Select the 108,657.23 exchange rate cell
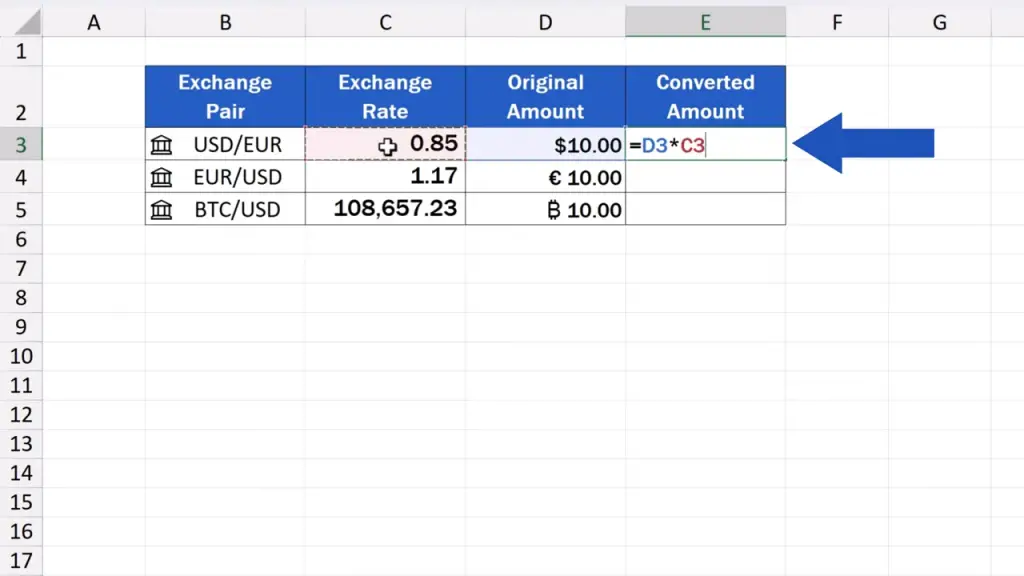 tap(385, 209)
